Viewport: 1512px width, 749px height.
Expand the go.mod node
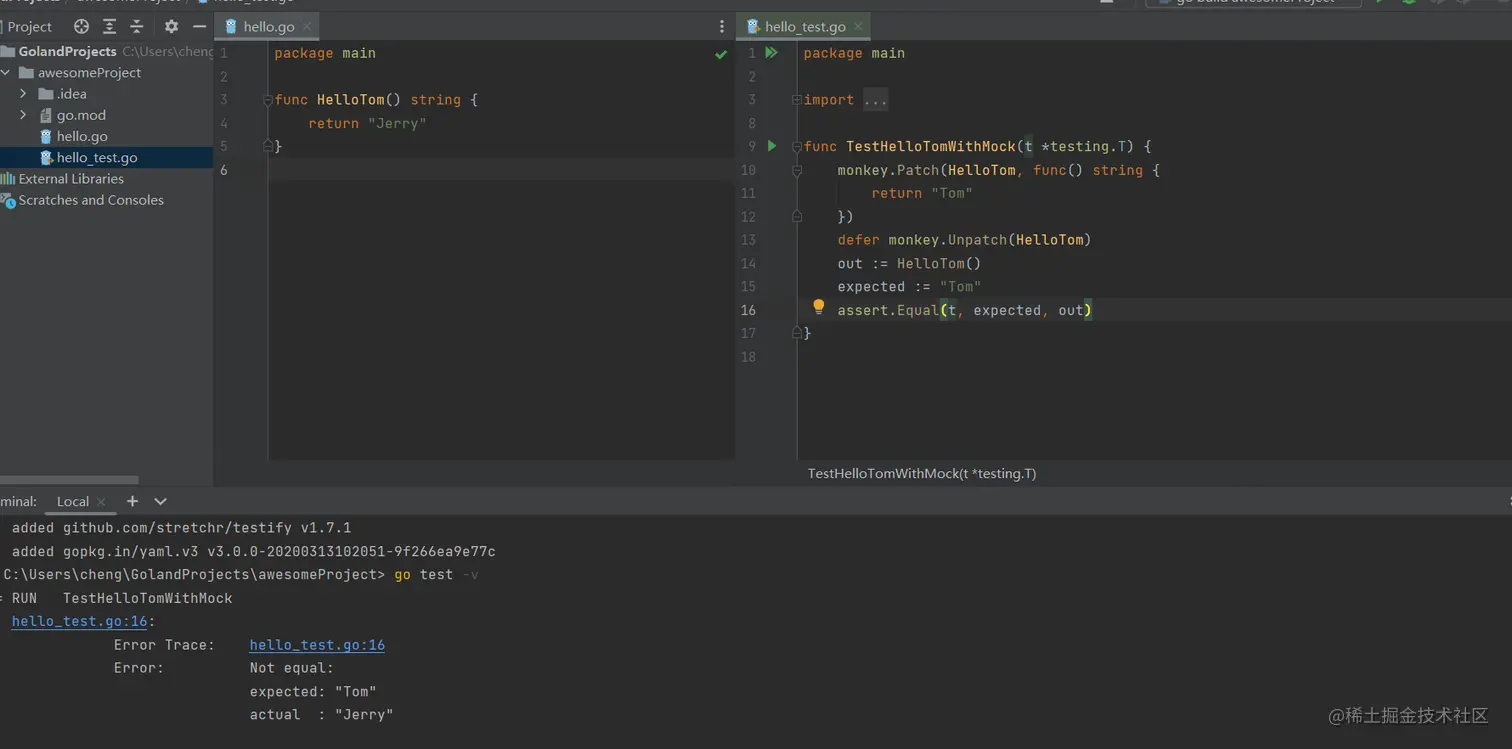coord(23,115)
